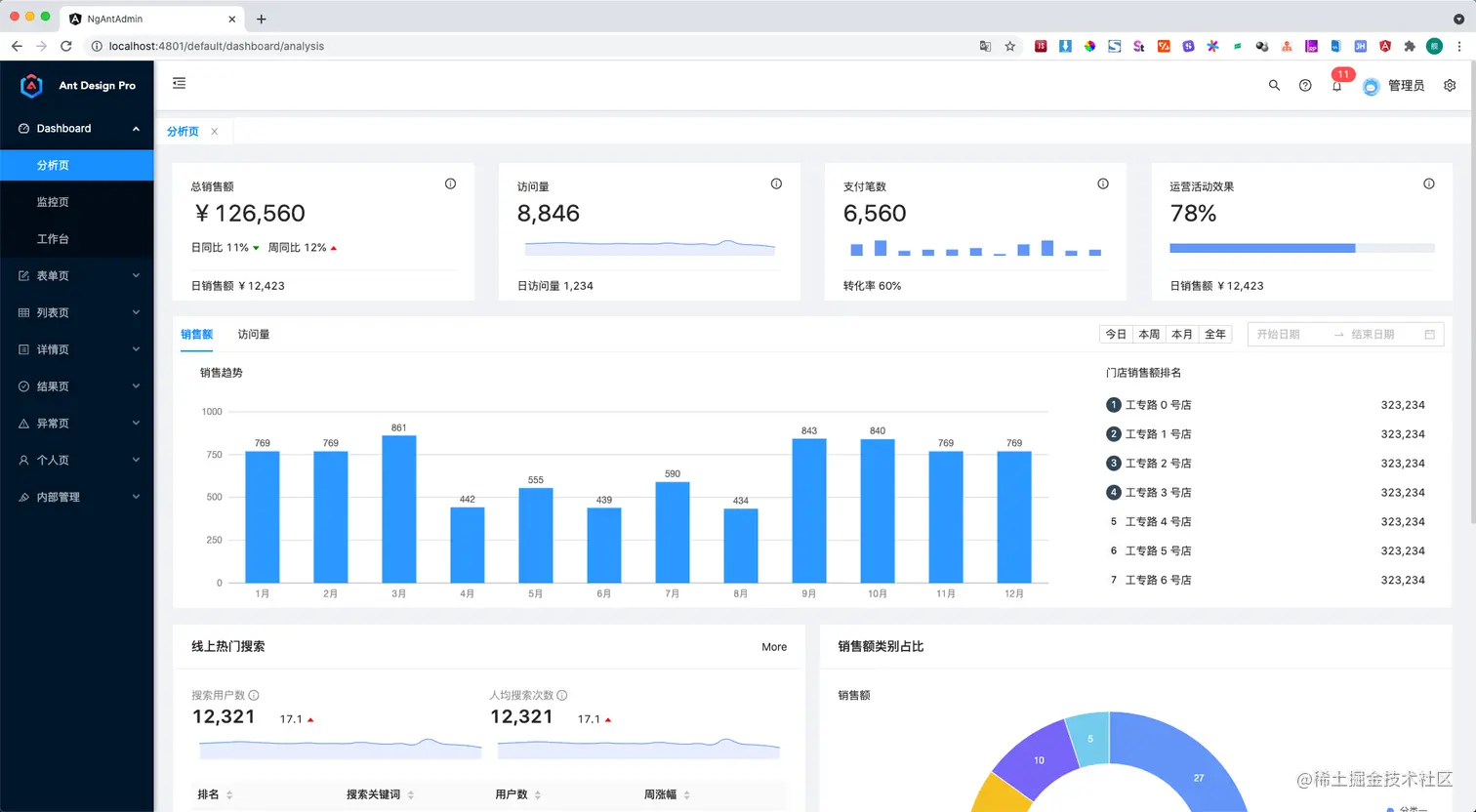The image size is (1476, 812).
Task: Expand the 列表页 sidebar menu
Action: click(x=77, y=313)
